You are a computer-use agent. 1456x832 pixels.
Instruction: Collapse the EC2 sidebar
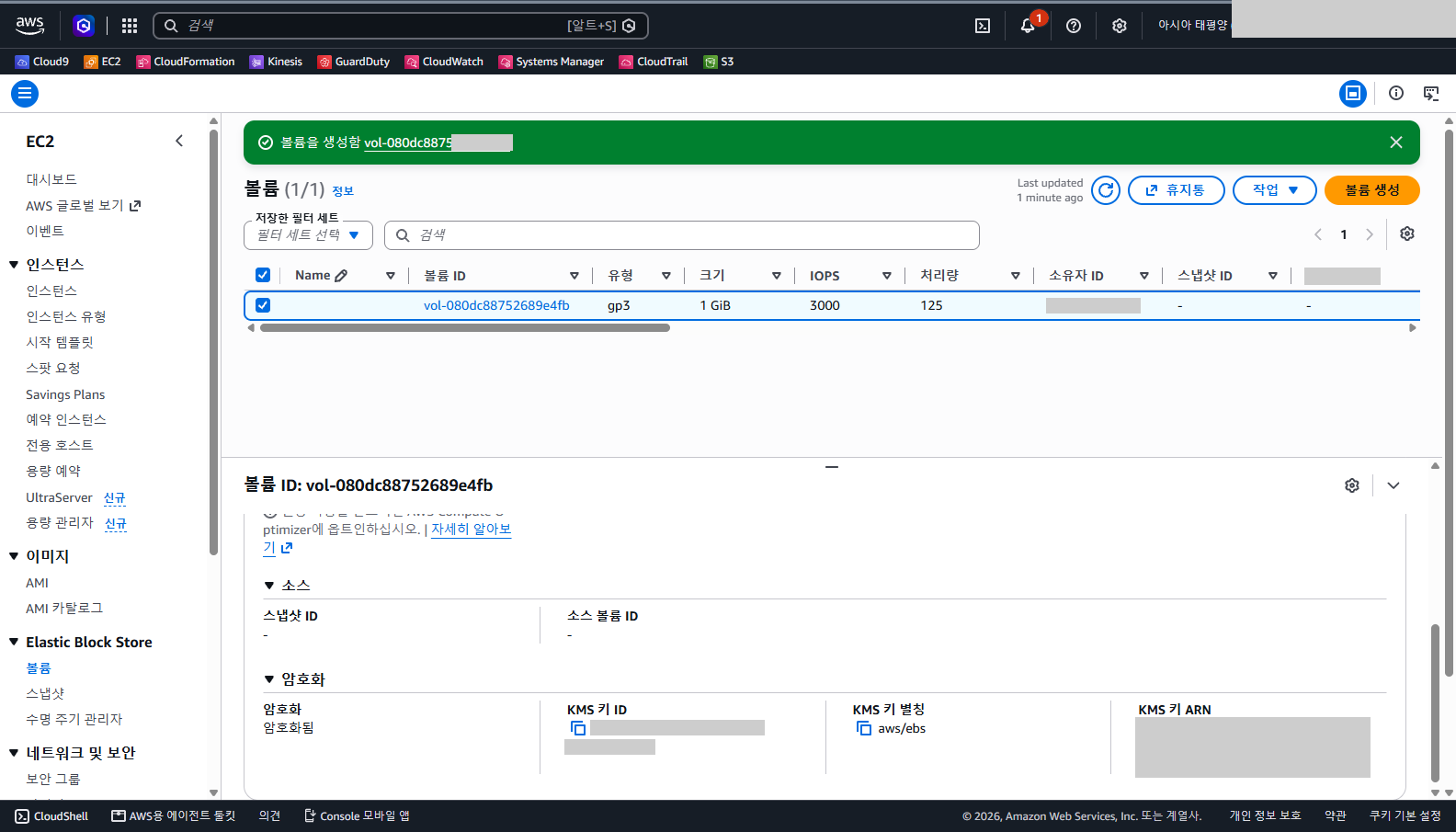pos(179,141)
